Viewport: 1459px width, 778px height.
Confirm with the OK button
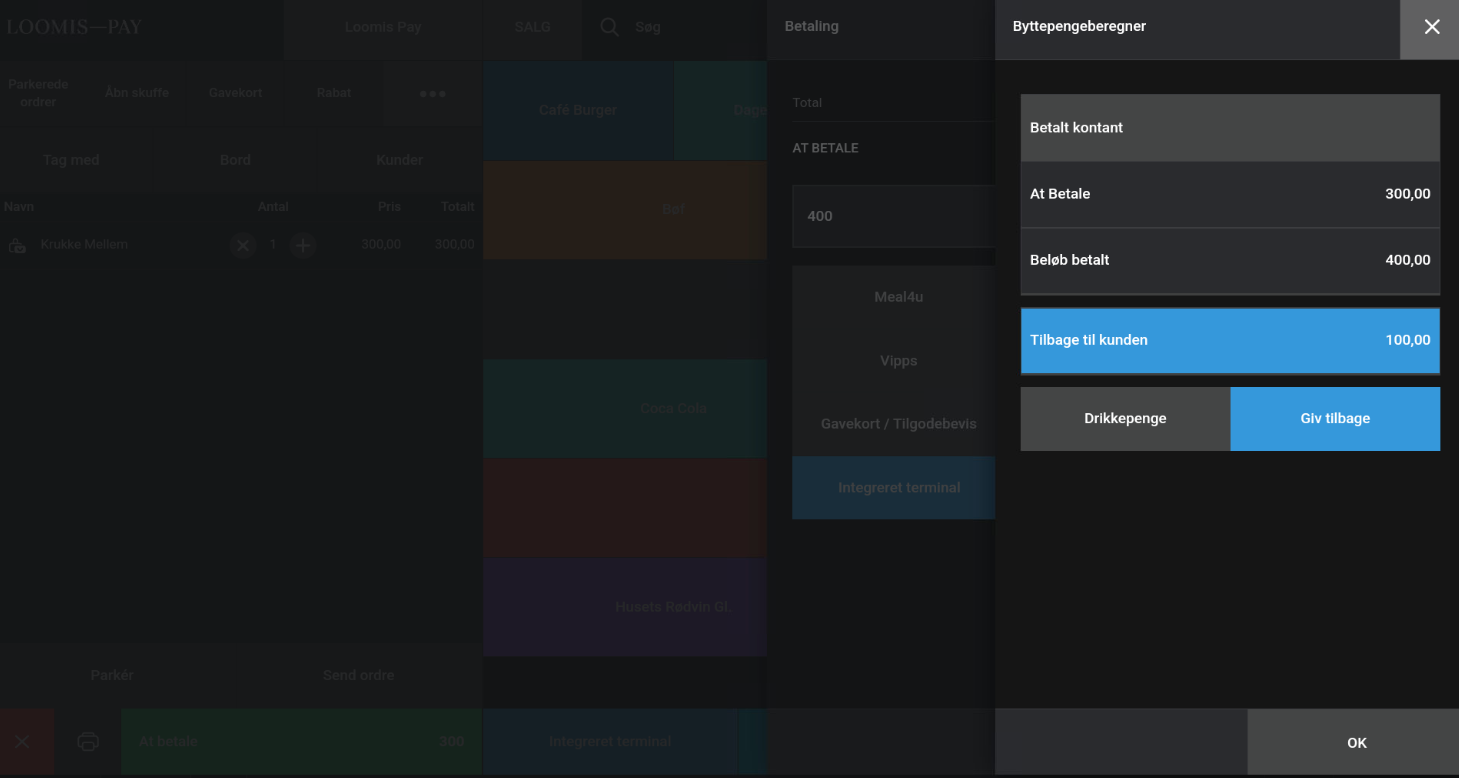[x=1355, y=742]
